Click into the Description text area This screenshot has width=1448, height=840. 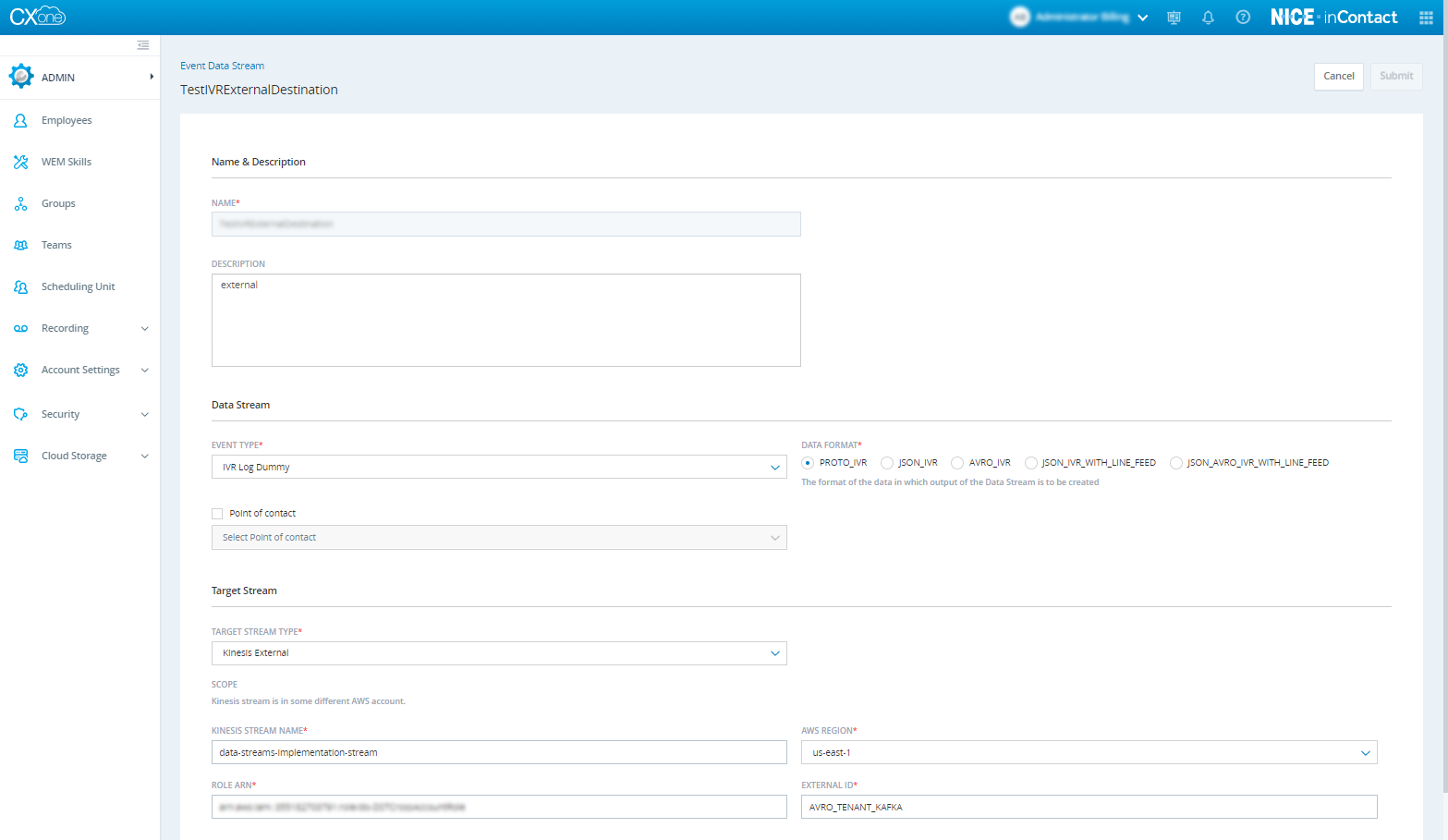click(x=506, y=320)
